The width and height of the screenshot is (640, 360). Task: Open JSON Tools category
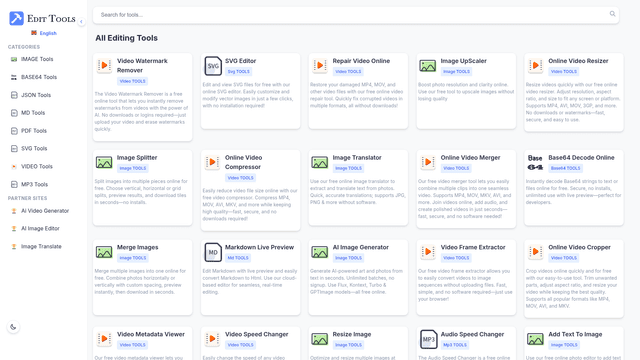point(36,95)
